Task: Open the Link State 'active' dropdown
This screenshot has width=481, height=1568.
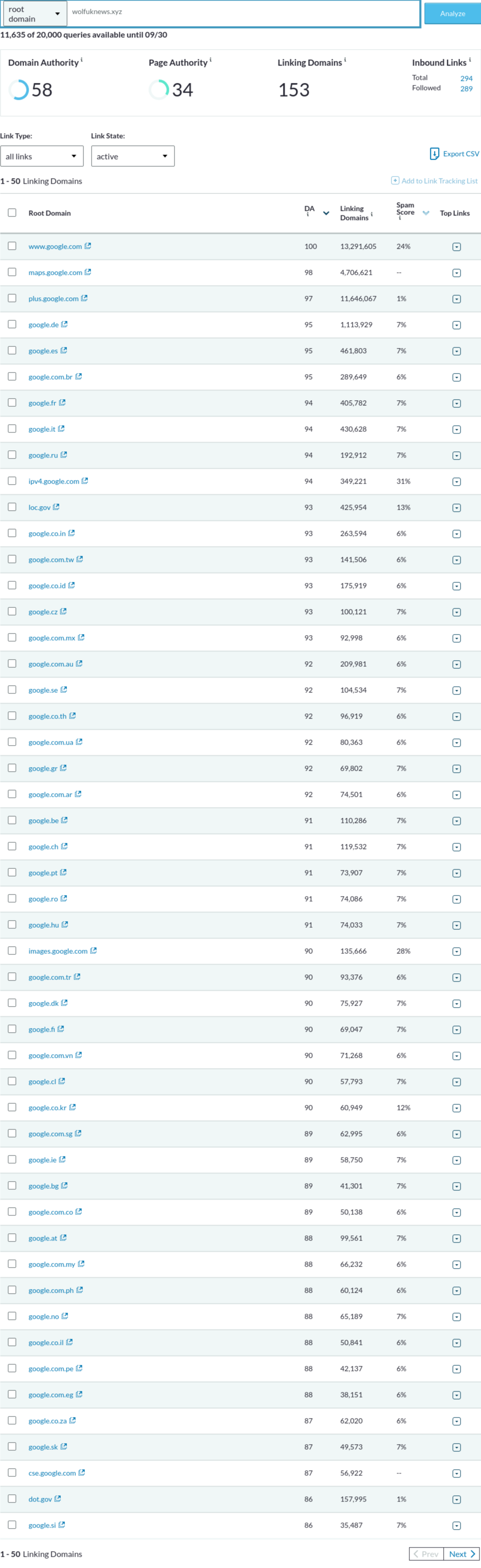Action: (x=133, y=157)
